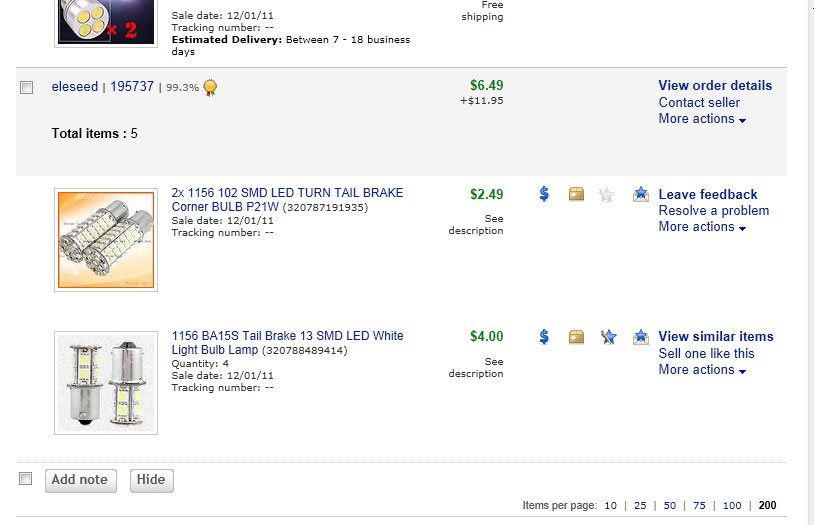Viewport: 814px width, 525px height.
Task: Click feedback left star icon for BA15S bulb
Action: tap(608, 337)
